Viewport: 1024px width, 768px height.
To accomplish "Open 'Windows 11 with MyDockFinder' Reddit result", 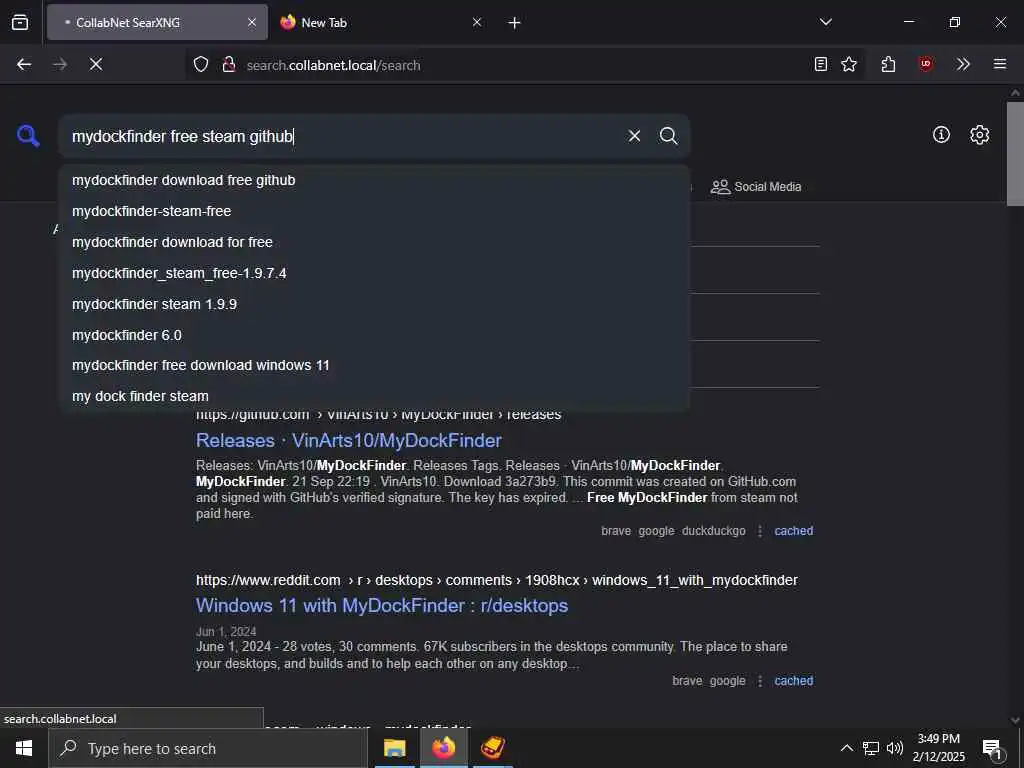I will click(x=382, y=605).
